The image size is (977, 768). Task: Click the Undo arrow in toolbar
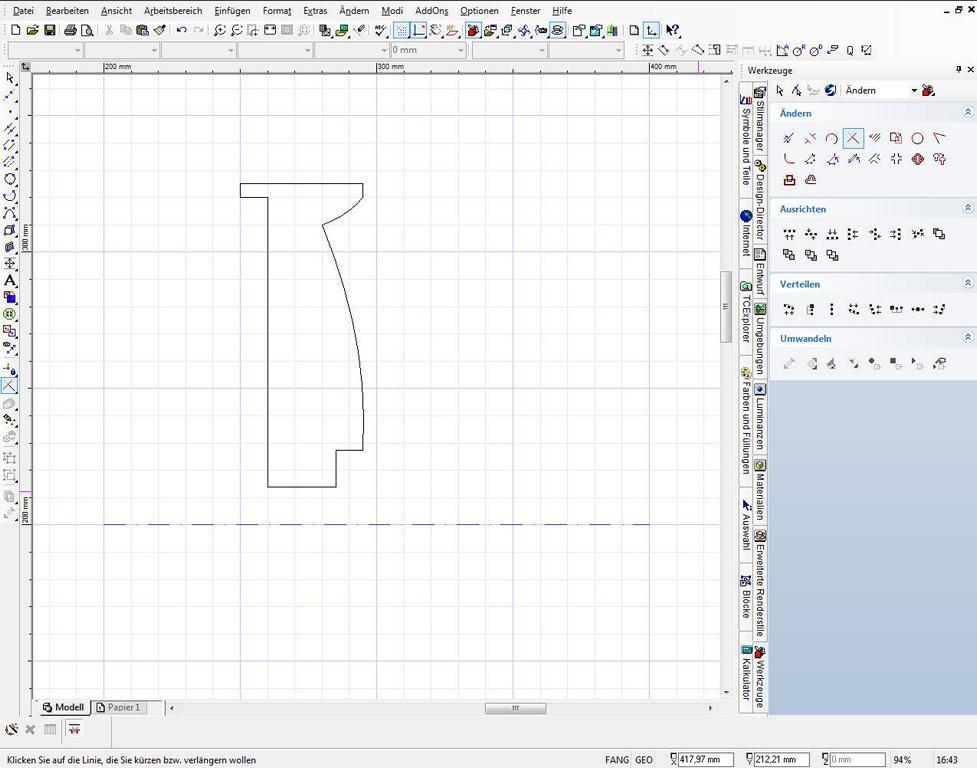click(181, 30)
